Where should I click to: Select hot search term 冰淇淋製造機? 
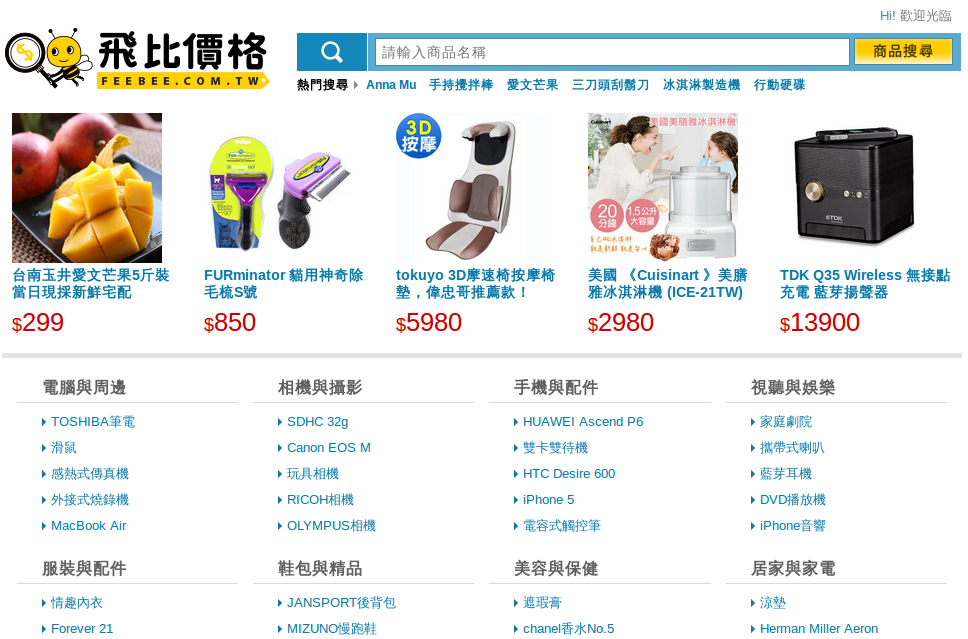[x=701, y=85]
